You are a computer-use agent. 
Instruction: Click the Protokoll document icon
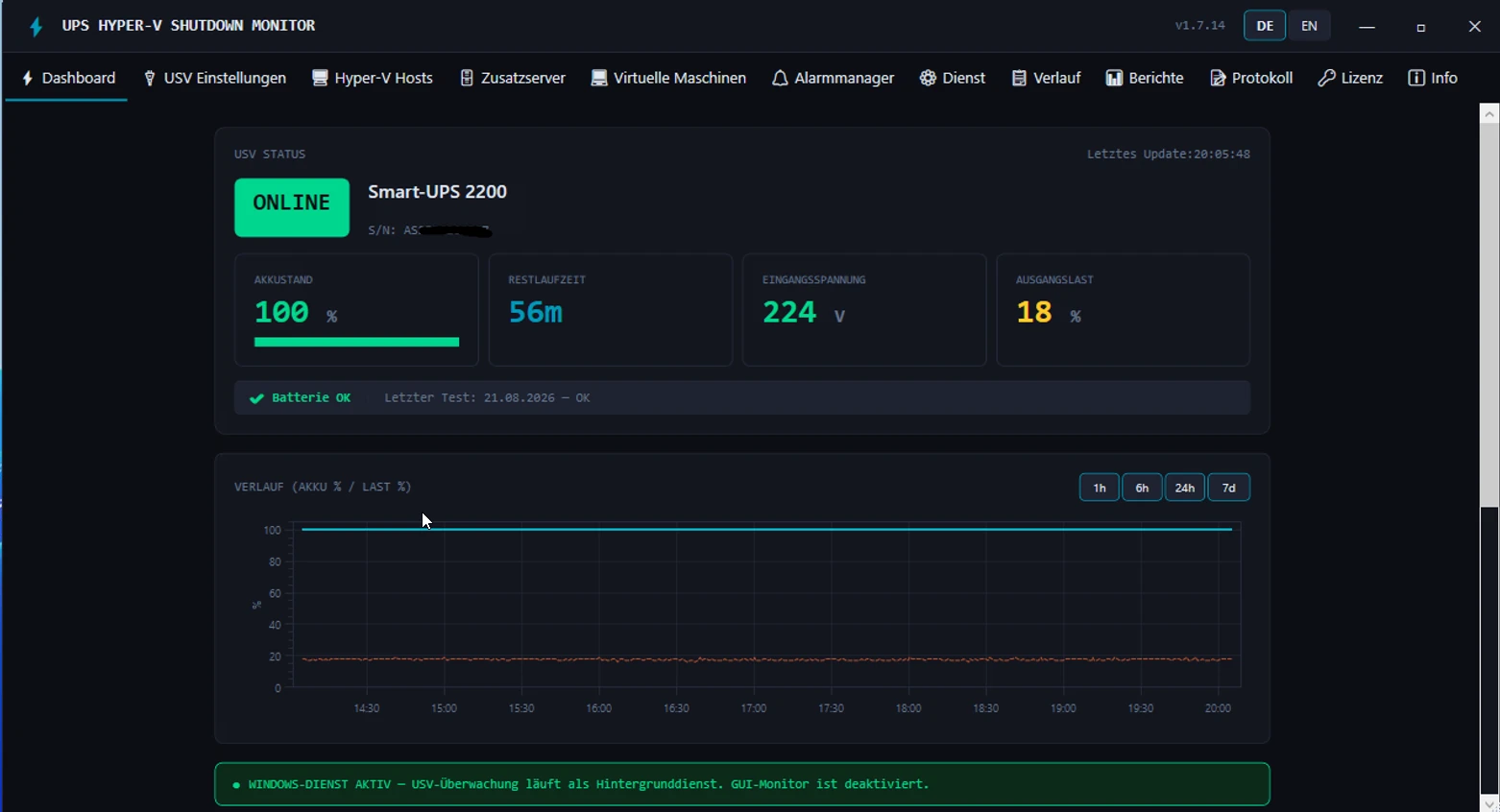coord(1218,78)
